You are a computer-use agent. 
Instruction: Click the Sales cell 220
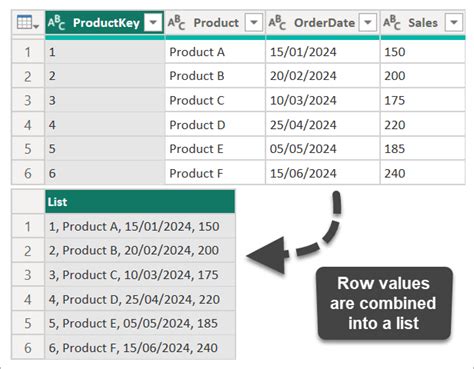pos(423,125)
